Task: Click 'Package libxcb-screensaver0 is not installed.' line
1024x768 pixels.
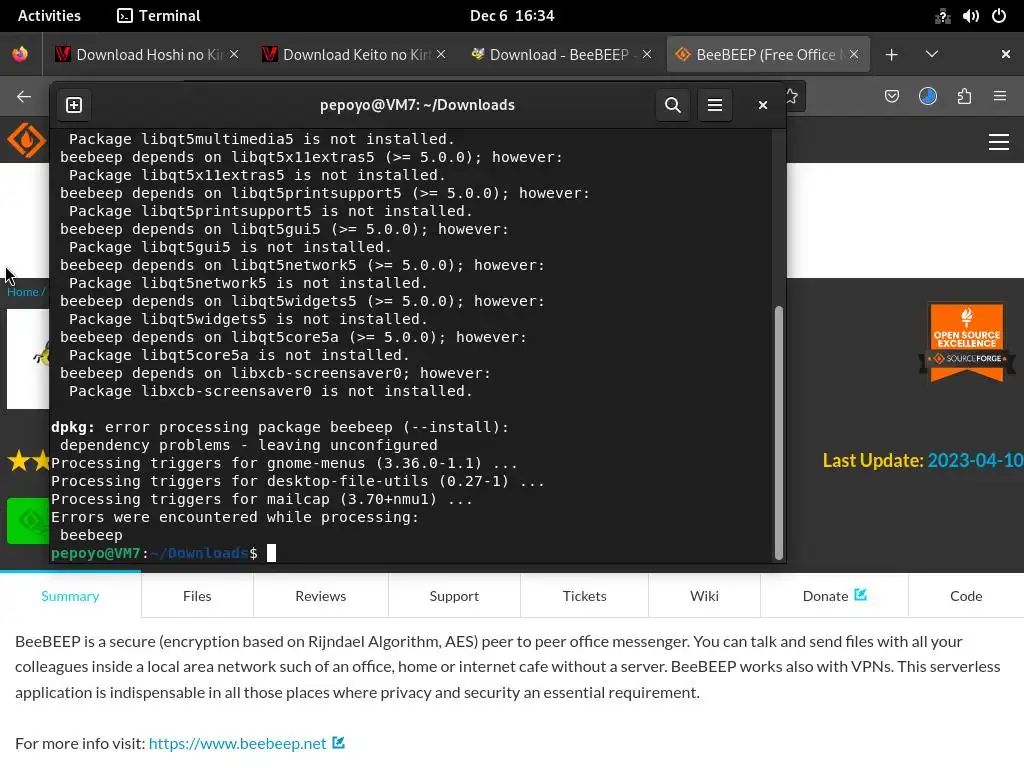Action: (270, 391)
